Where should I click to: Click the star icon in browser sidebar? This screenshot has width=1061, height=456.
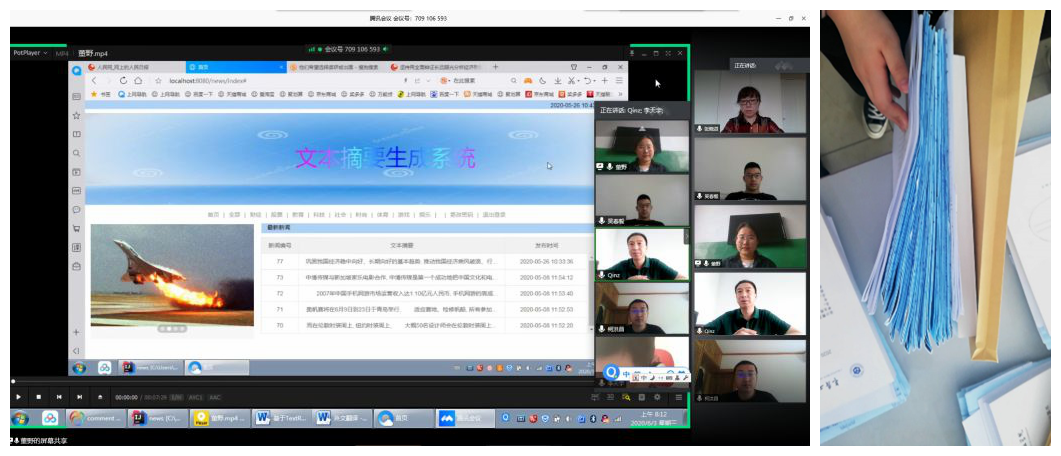pyautogui.click(x=76, y=115)
